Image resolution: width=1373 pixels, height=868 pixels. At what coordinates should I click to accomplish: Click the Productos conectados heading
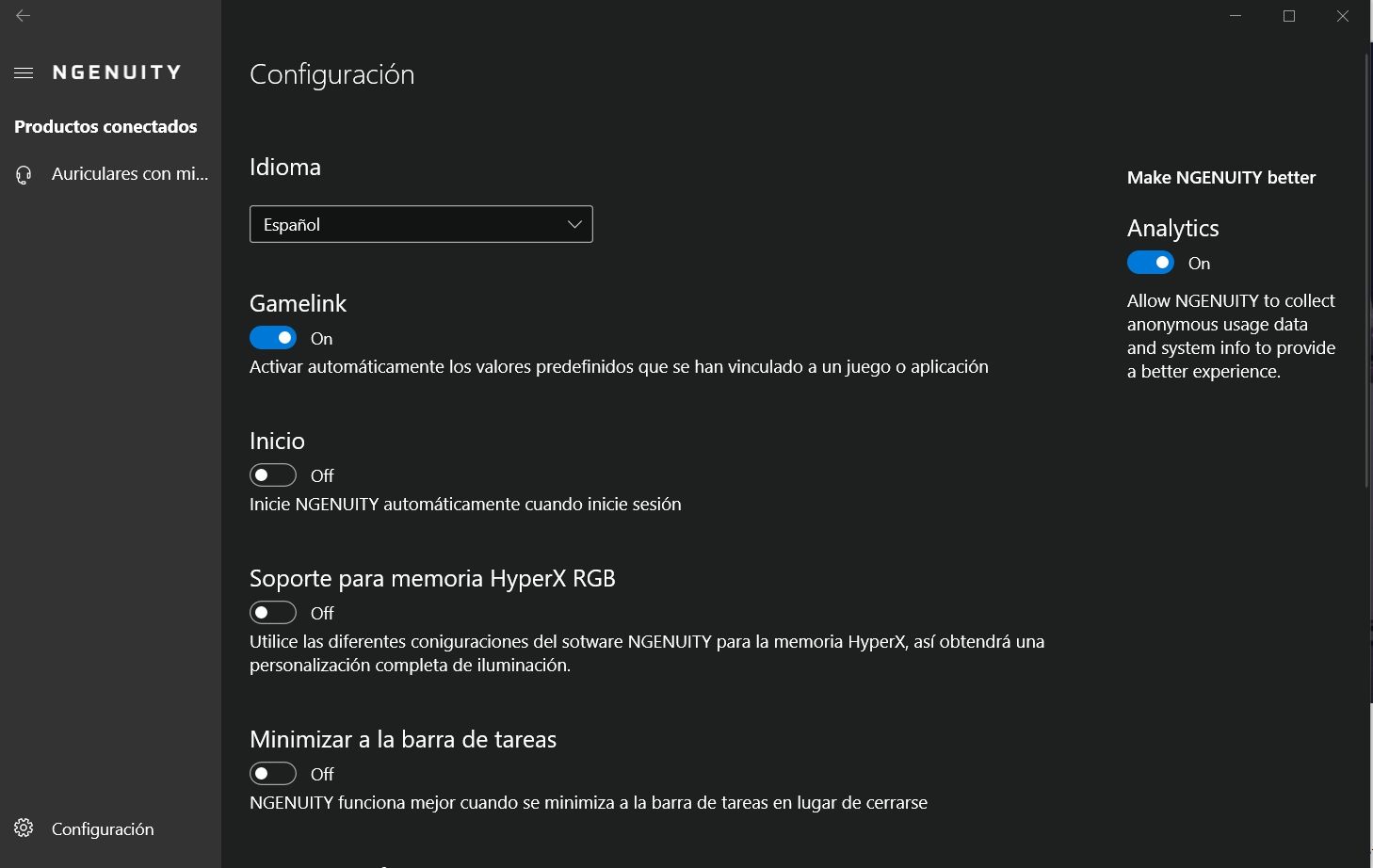point(105,127)
